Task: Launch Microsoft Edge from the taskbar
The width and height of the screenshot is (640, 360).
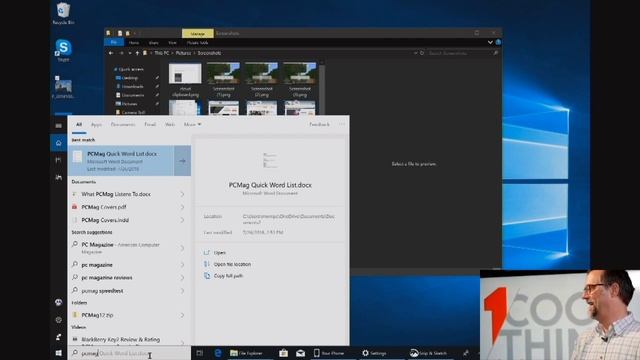Action: pos(218,353)
